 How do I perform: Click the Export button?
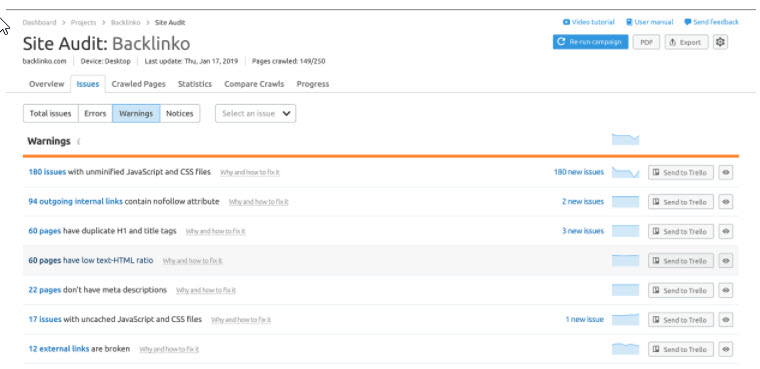(x=686, y=42)
